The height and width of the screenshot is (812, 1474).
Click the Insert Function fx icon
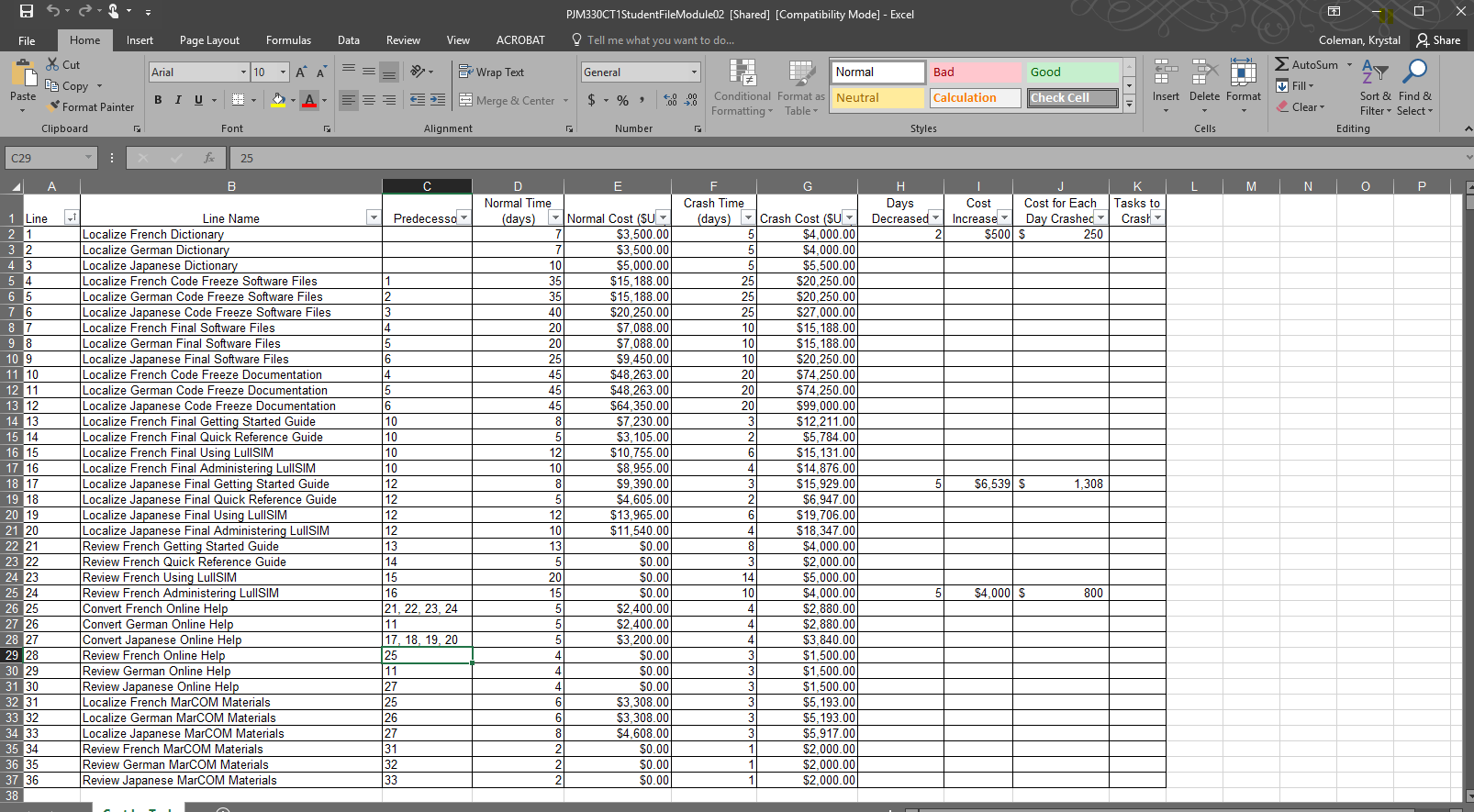tap(209, 158)
